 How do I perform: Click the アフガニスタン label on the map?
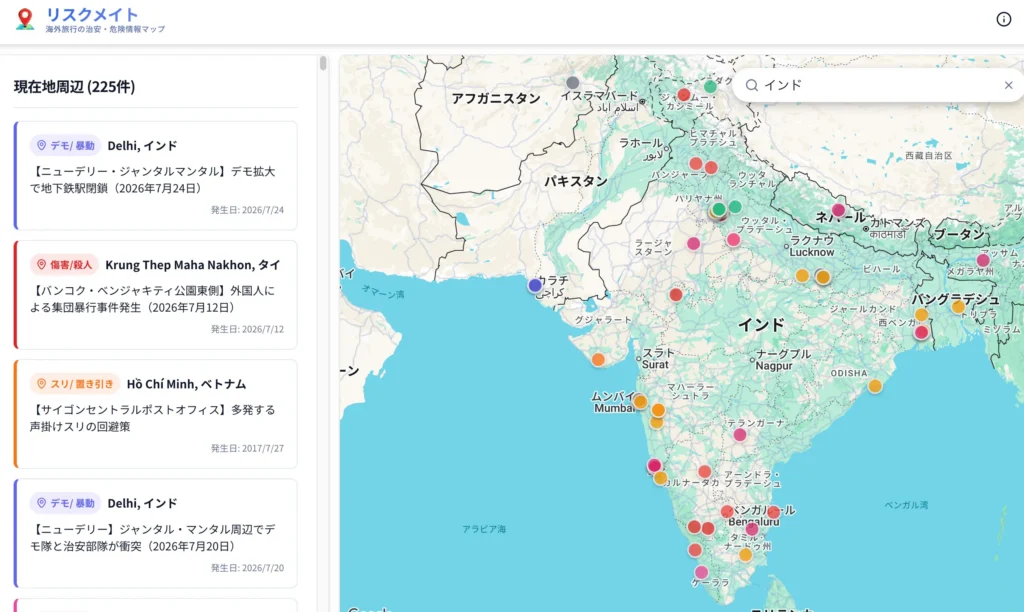[496, 99]
